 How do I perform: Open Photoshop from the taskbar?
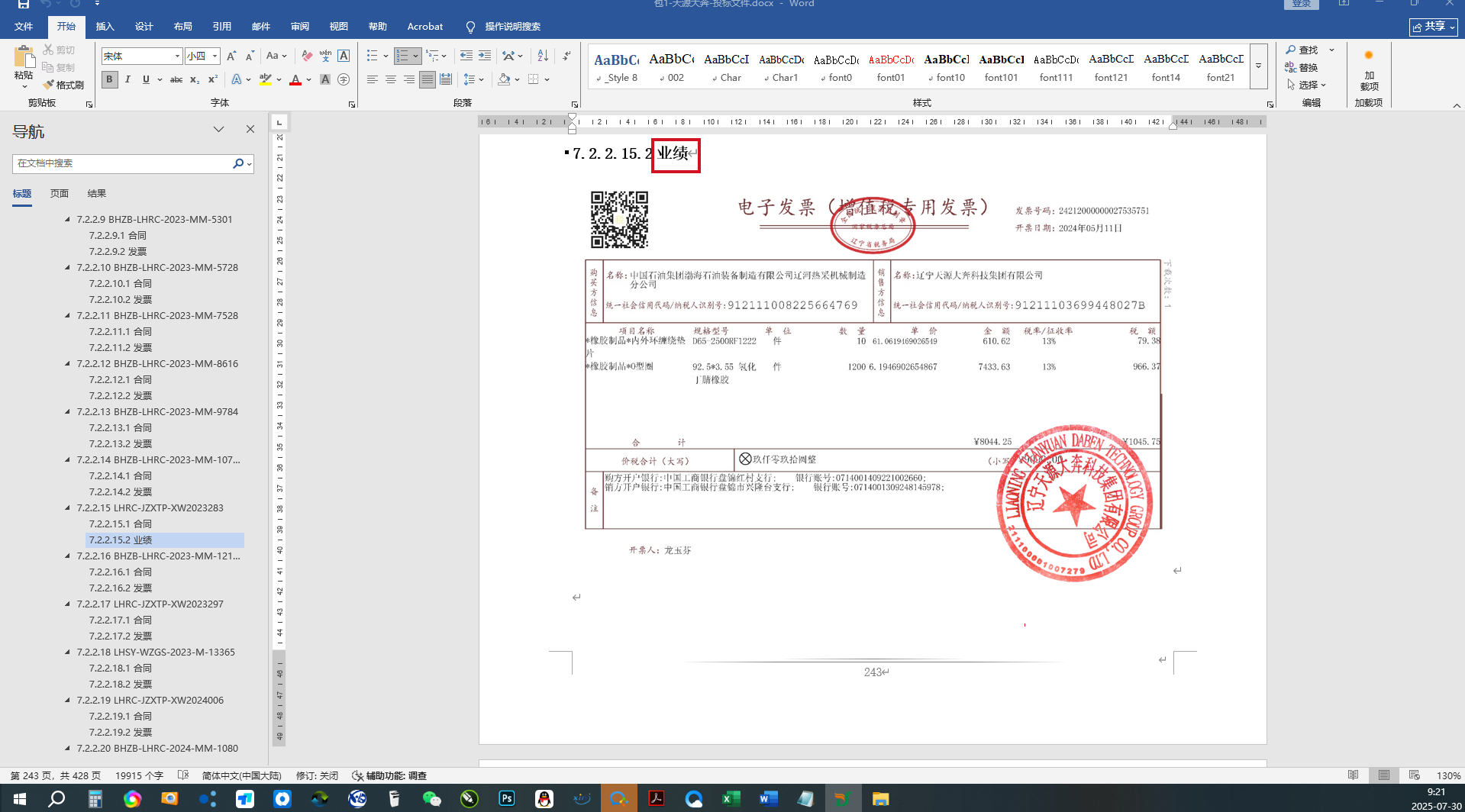tap(507, 799)
